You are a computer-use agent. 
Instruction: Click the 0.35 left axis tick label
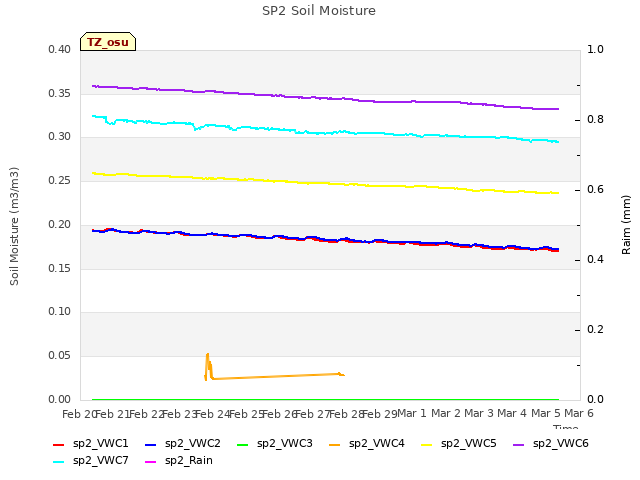(x=60, y=93)
